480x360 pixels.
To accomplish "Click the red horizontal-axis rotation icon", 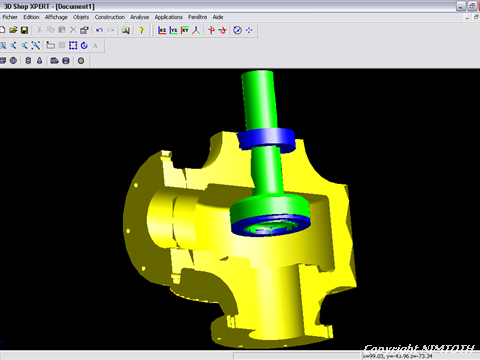I will tap(223, 30).
